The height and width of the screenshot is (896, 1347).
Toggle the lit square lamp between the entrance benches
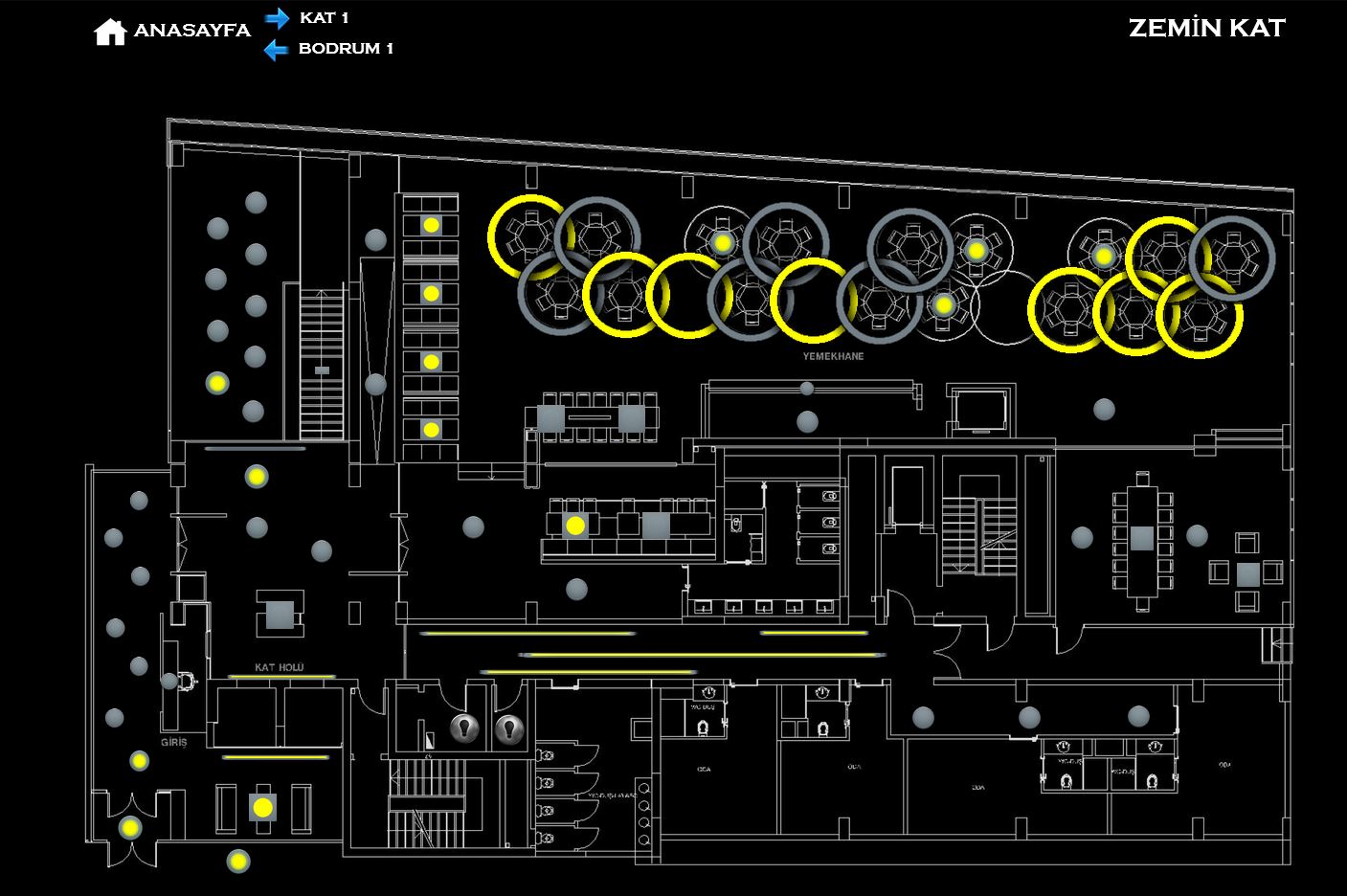pyautogui.click(x=262, y=808)
